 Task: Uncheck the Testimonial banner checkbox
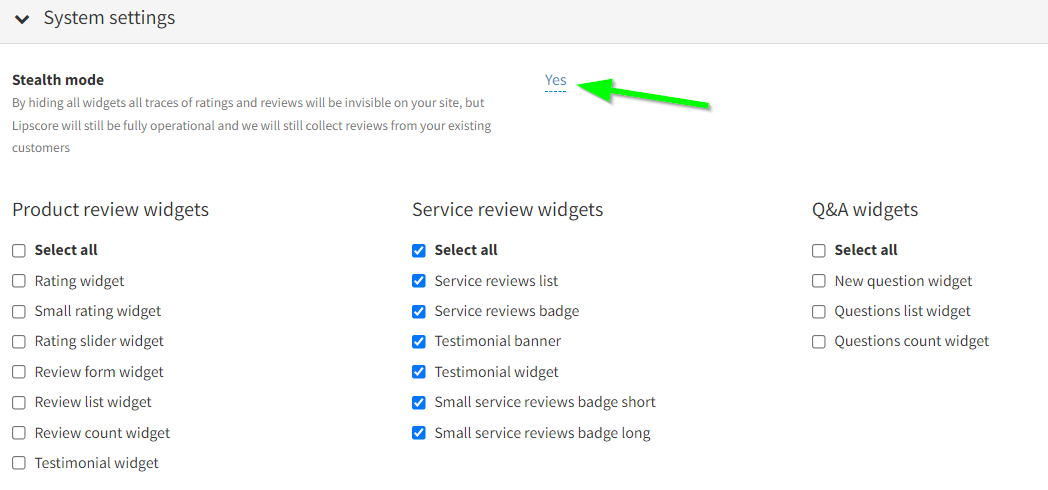click(x=419, y=342)
